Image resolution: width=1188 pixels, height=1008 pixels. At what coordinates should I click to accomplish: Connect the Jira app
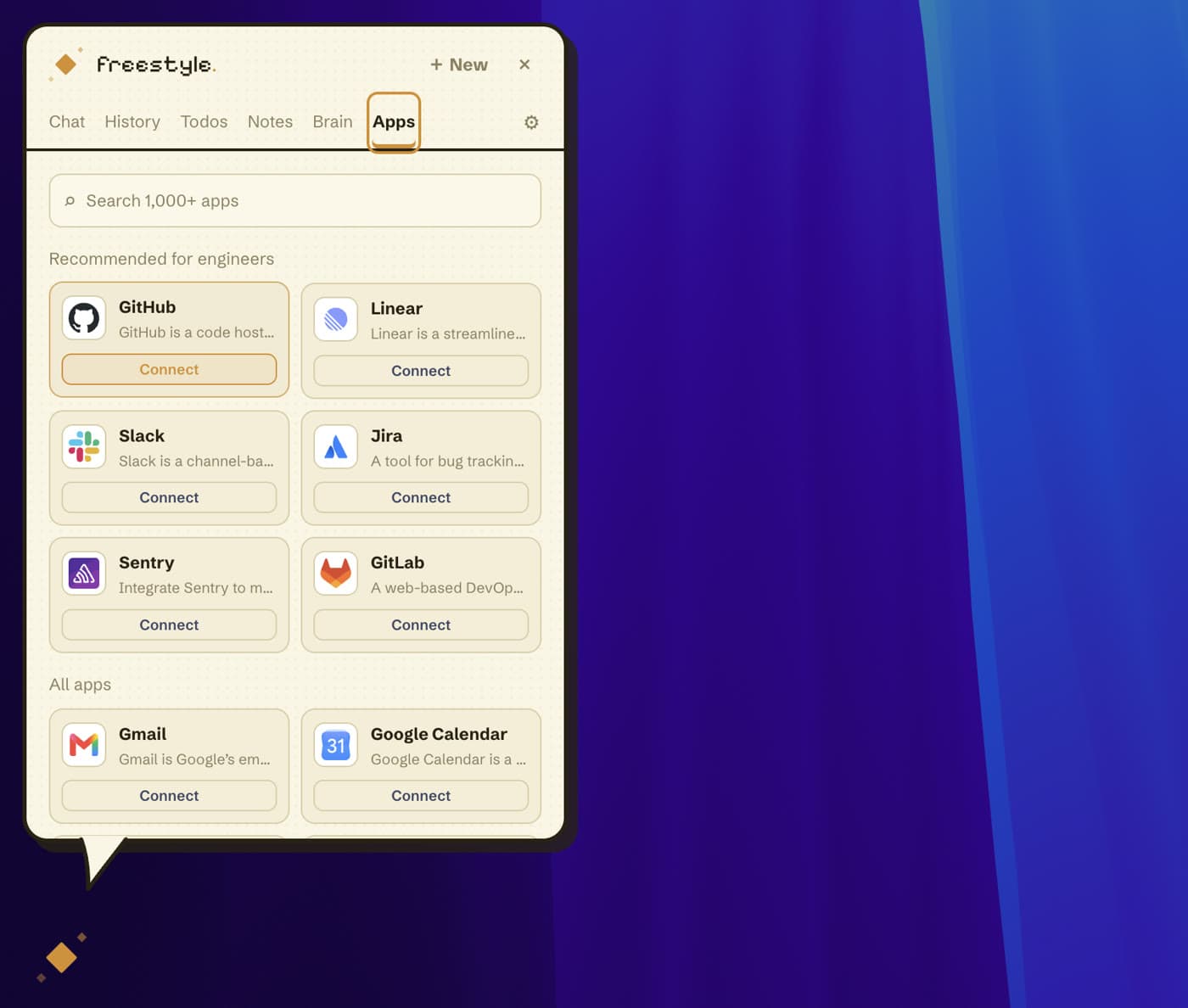coord(421,497)
